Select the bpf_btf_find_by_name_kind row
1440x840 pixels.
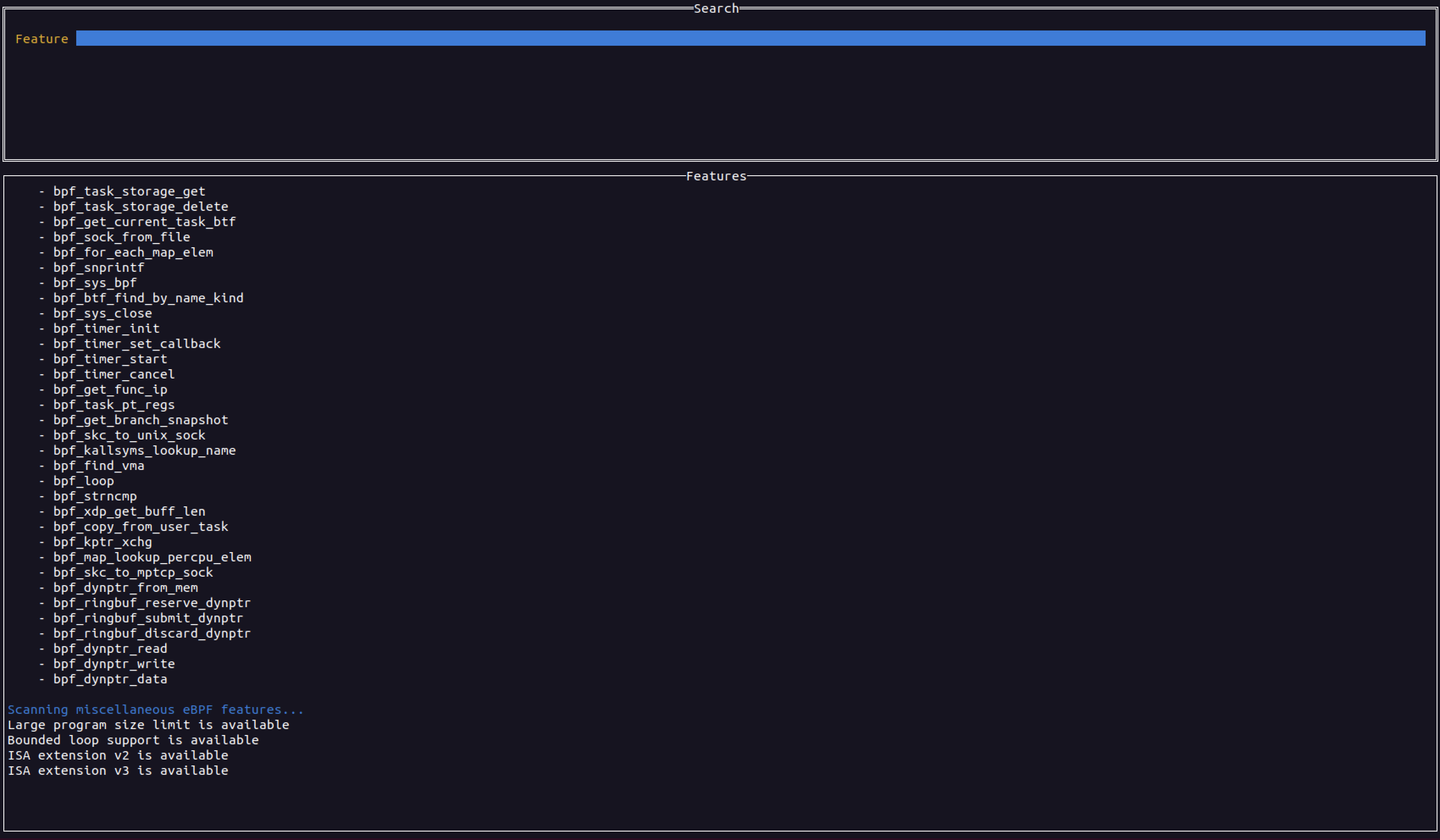point(149,298)
